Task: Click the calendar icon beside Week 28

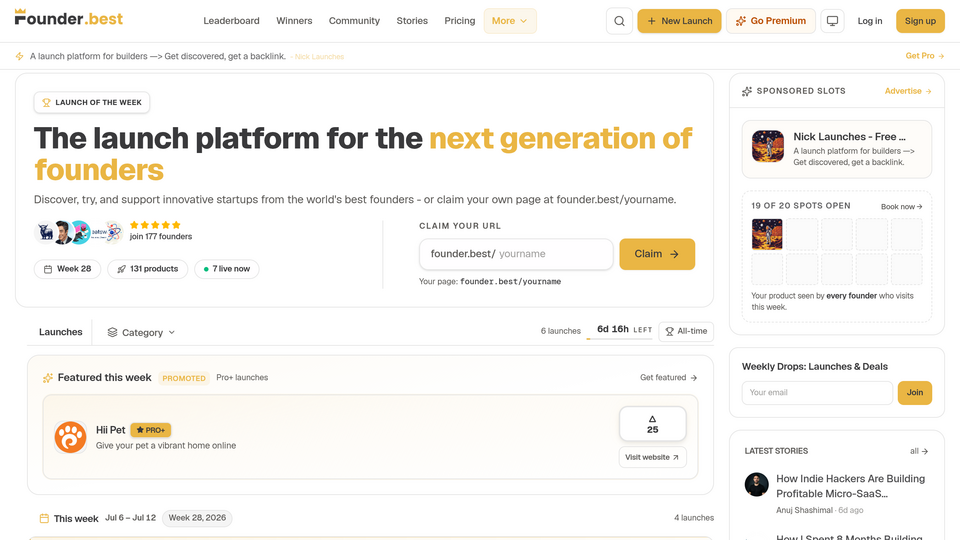Action: click(48, 269)
